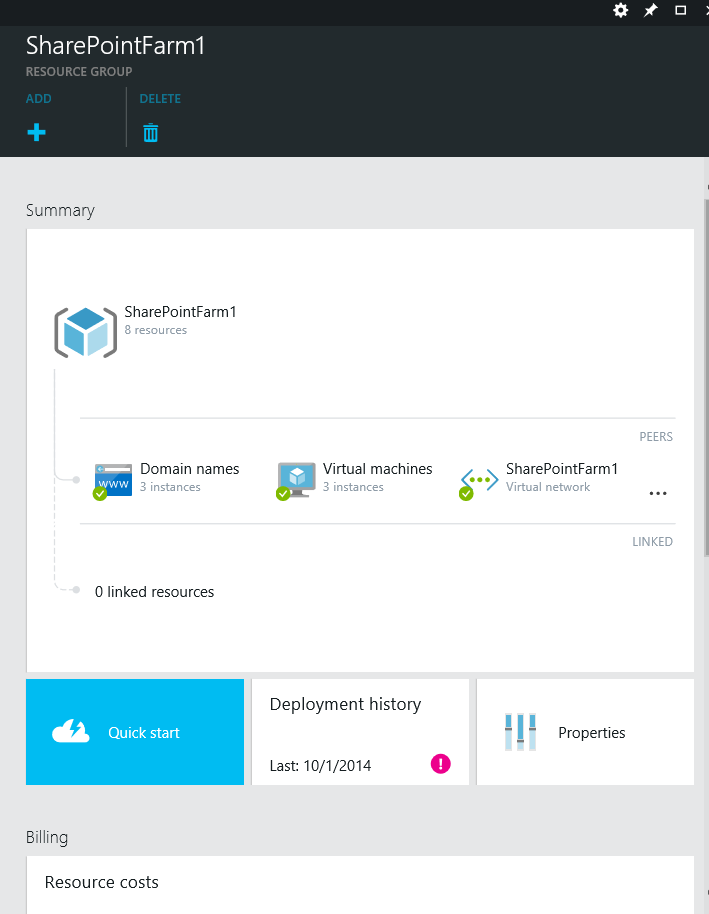The image size is (709, 914).
Task: Click the Properties label
Action: (592, 733)
